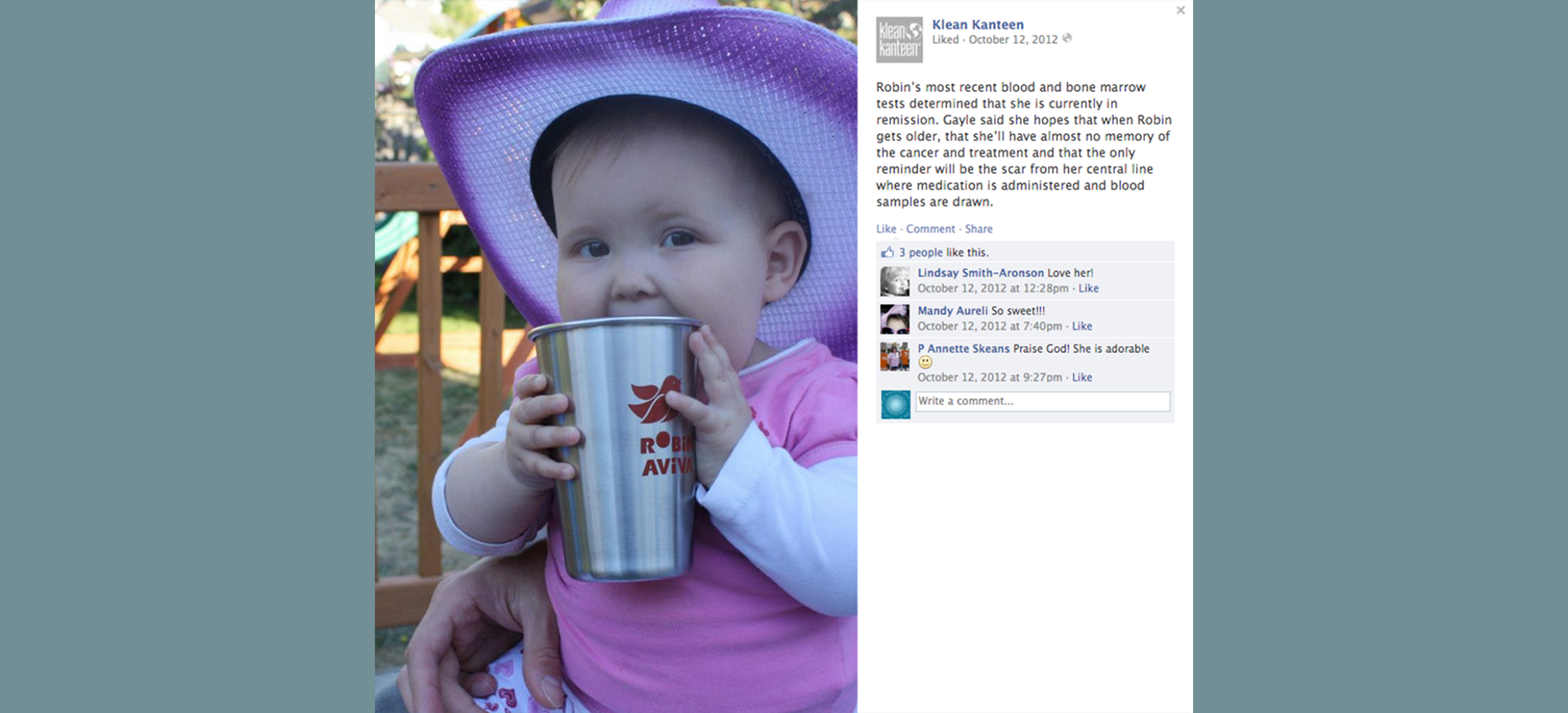Open the October 12, 2012 post date link
Screen dimensions: 1568x713
[x=1013, y=39]
